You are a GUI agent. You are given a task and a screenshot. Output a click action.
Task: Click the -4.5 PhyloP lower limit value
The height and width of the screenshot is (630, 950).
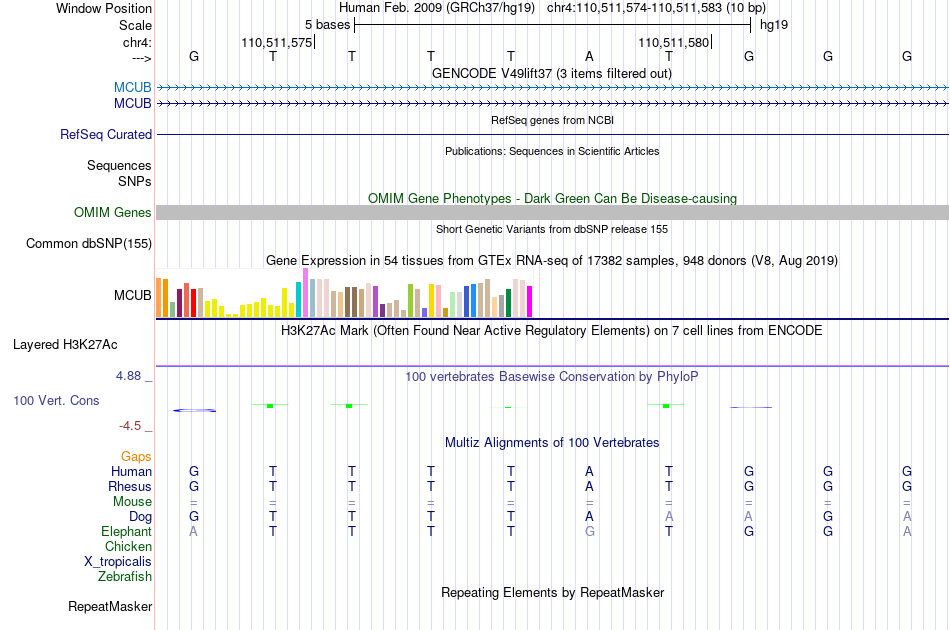tap(130, 426)
